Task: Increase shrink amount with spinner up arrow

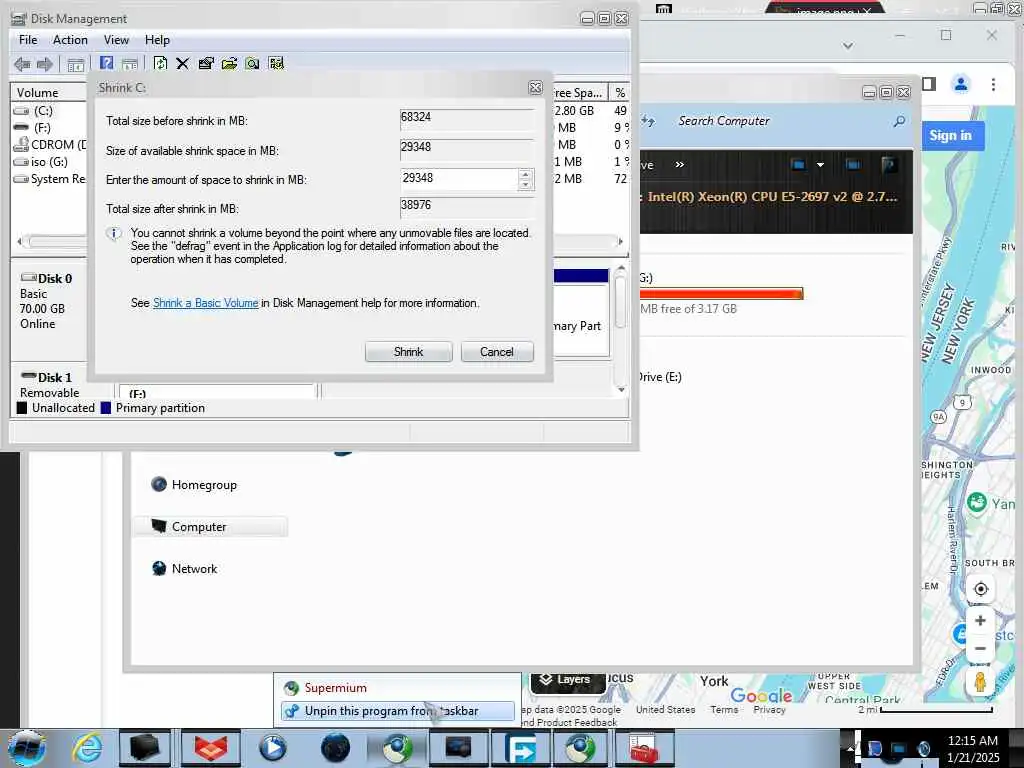Action: (x=525, y=174)
